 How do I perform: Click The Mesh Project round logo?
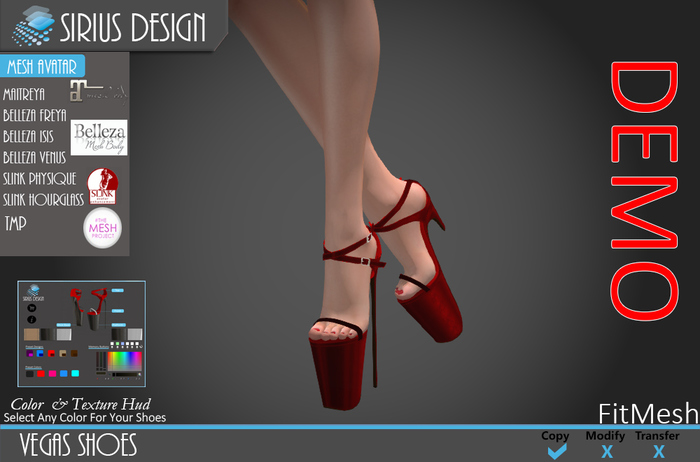(x=103, y=228)
